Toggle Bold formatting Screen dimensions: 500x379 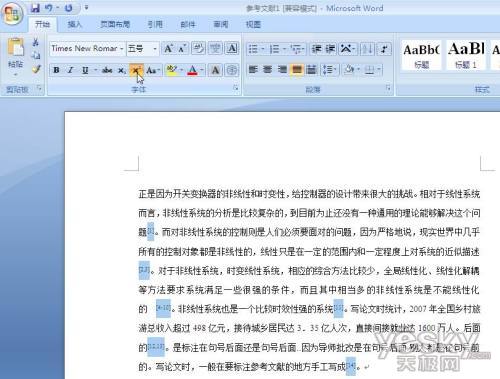tap(56, 70)
